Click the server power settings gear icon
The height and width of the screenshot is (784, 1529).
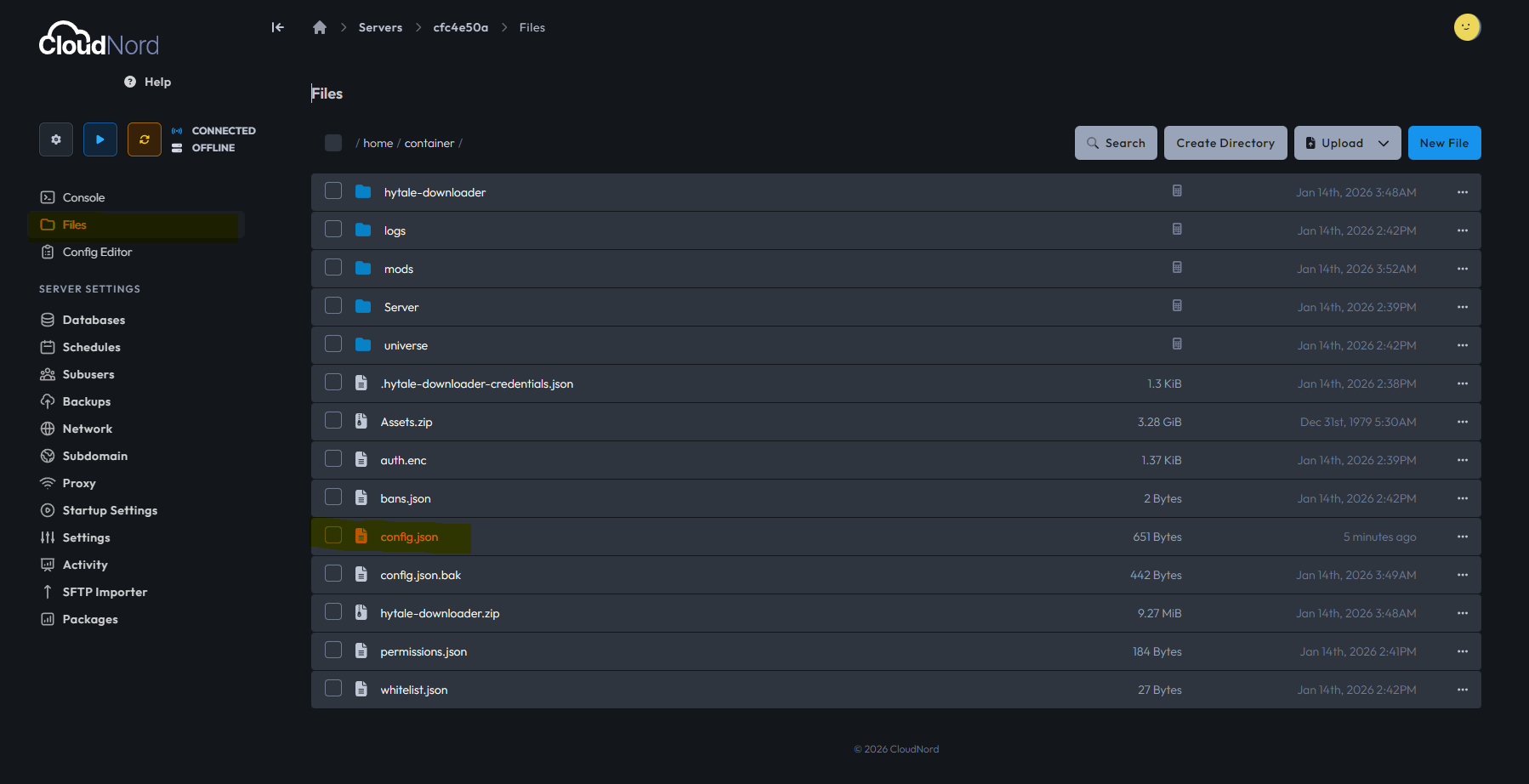(56, 139)
